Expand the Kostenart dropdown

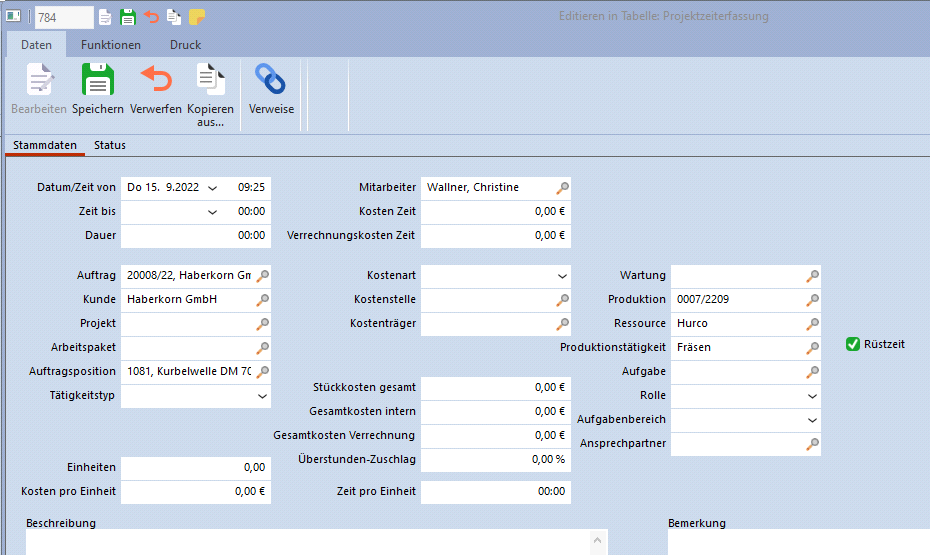[x=562, y=275]
